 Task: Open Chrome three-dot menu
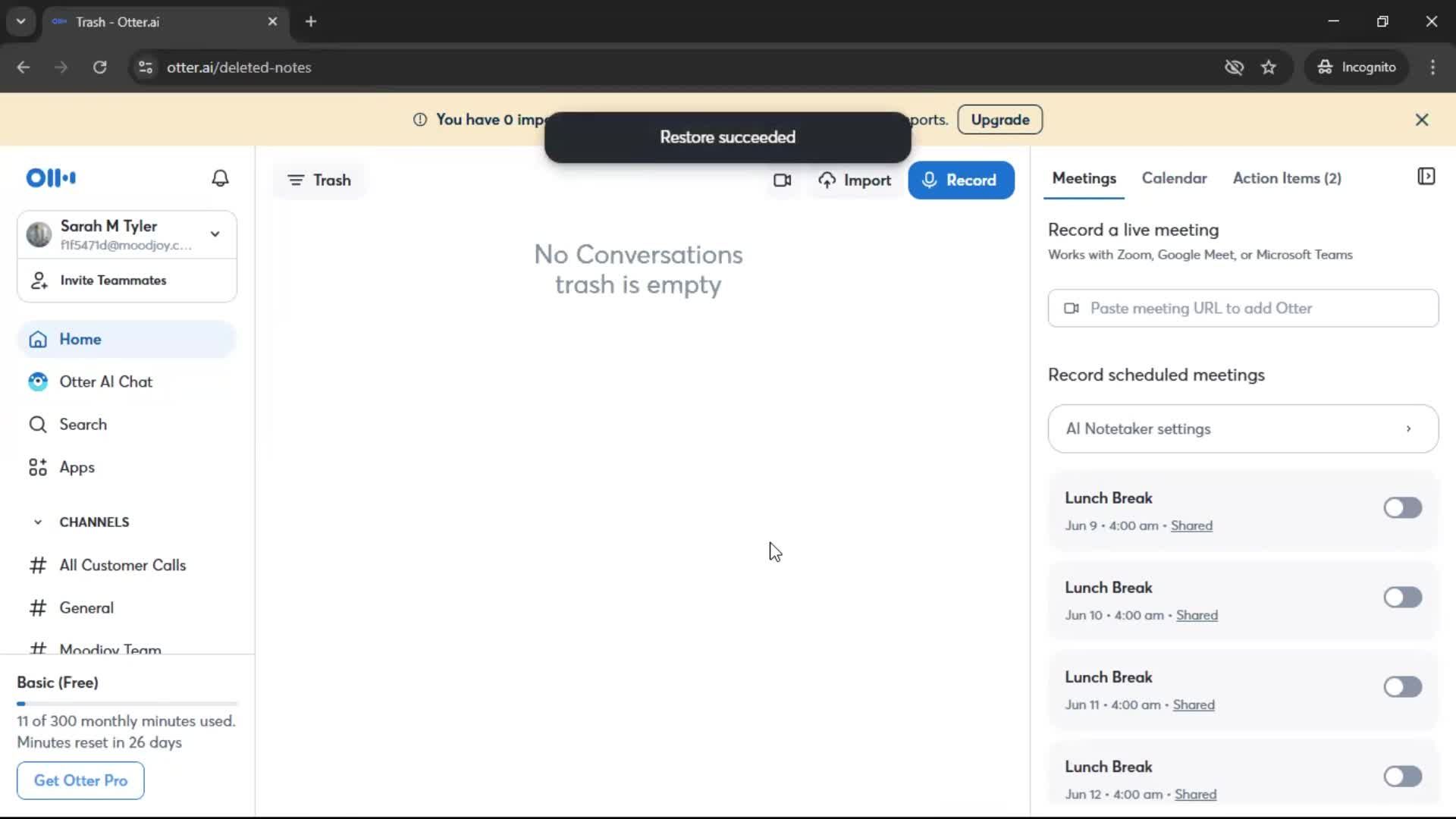pos(1432,67)
